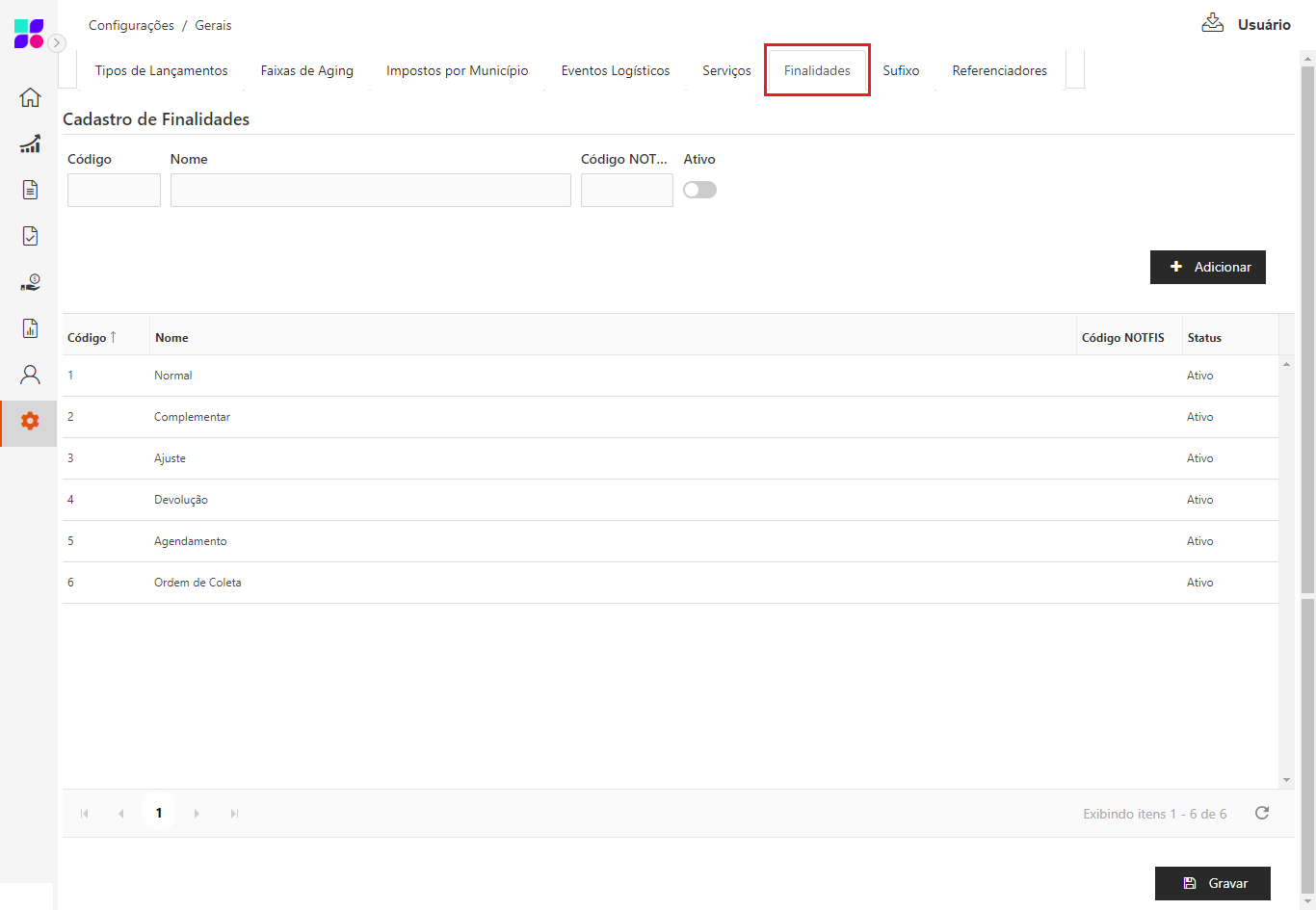1316x910 pixels.
Task: Click the orange settings gear icon
Action: tap(30, 421)
